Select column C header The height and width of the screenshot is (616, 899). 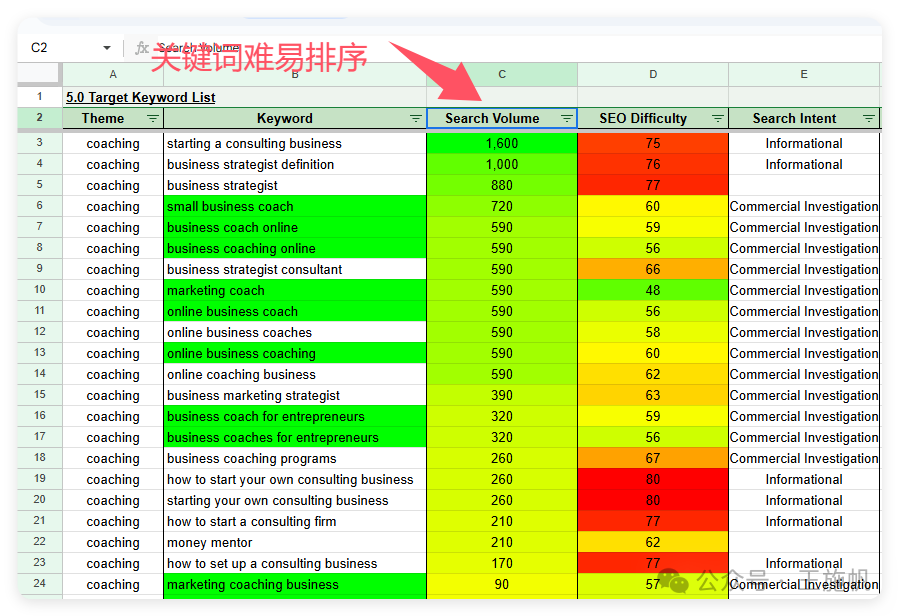[x=502, y=74]
